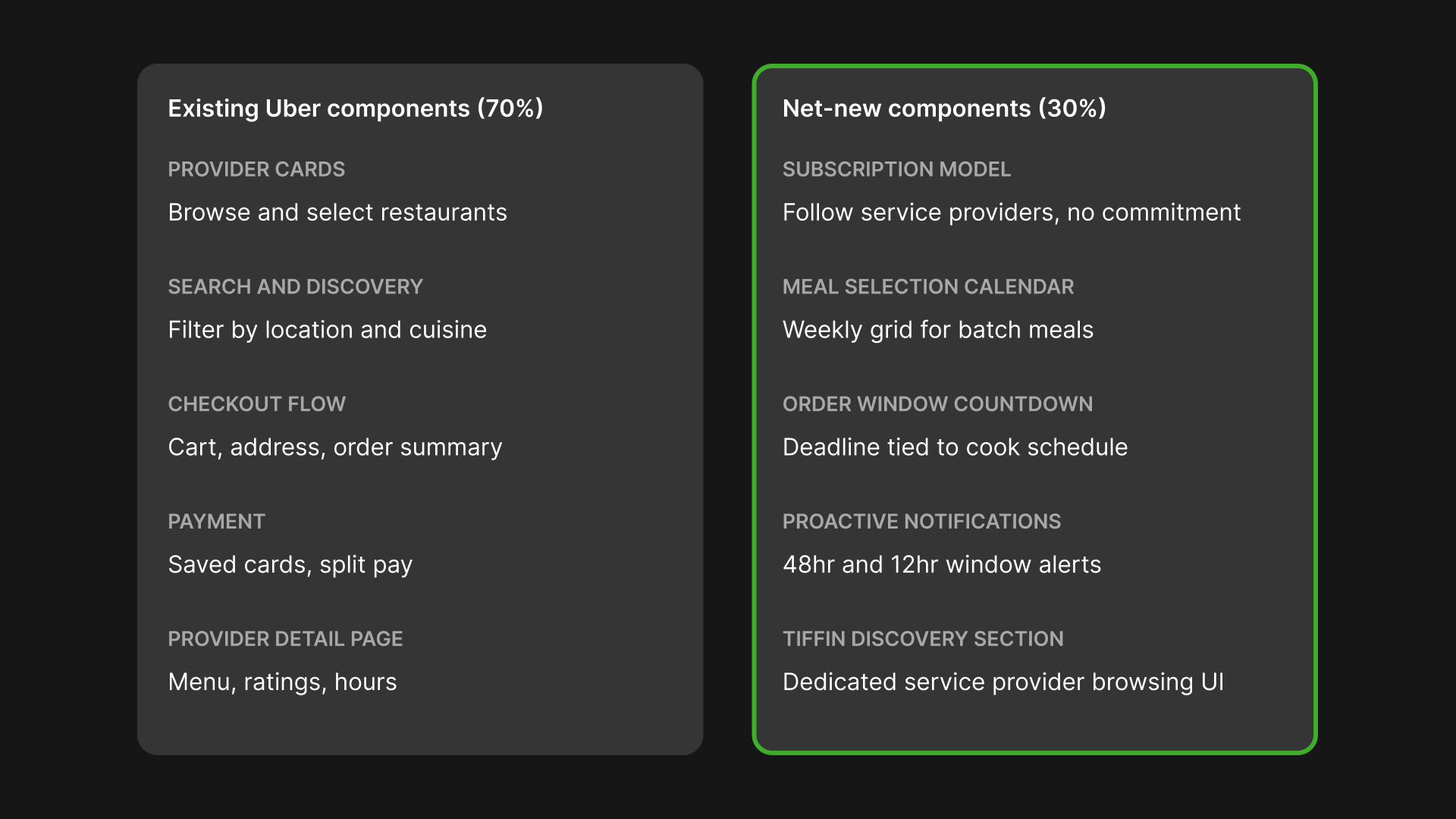Click 'Filter by location and cuisine' text
The height and width of the screenshot is (819, 1456).
point(328,330)
